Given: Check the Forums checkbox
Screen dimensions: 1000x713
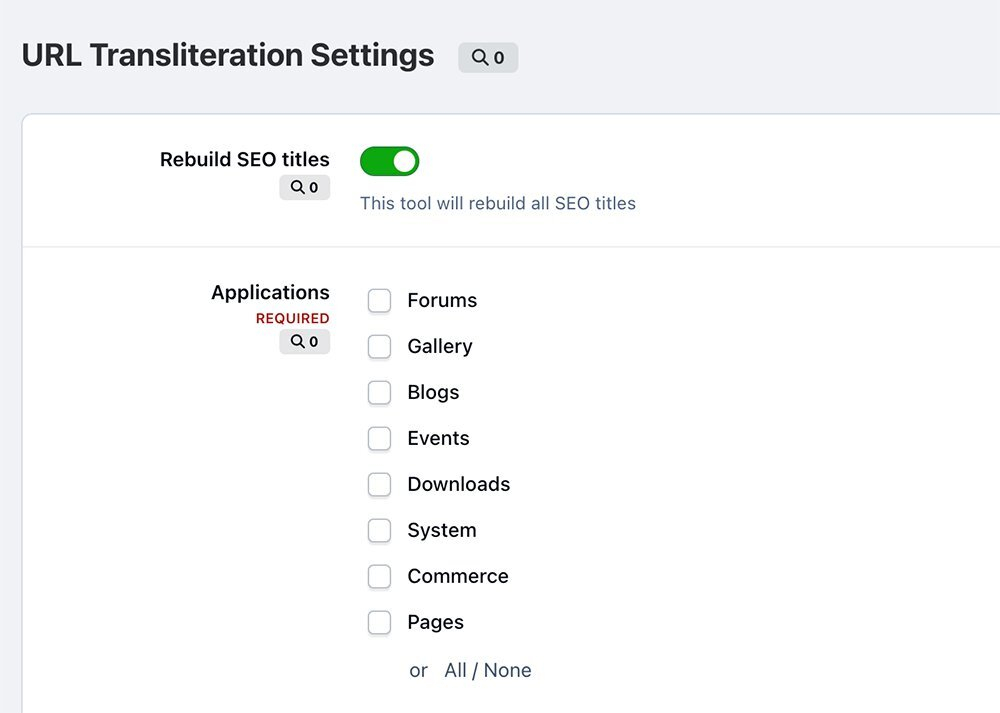Looking at the screenshot, I should click(379, 301).
